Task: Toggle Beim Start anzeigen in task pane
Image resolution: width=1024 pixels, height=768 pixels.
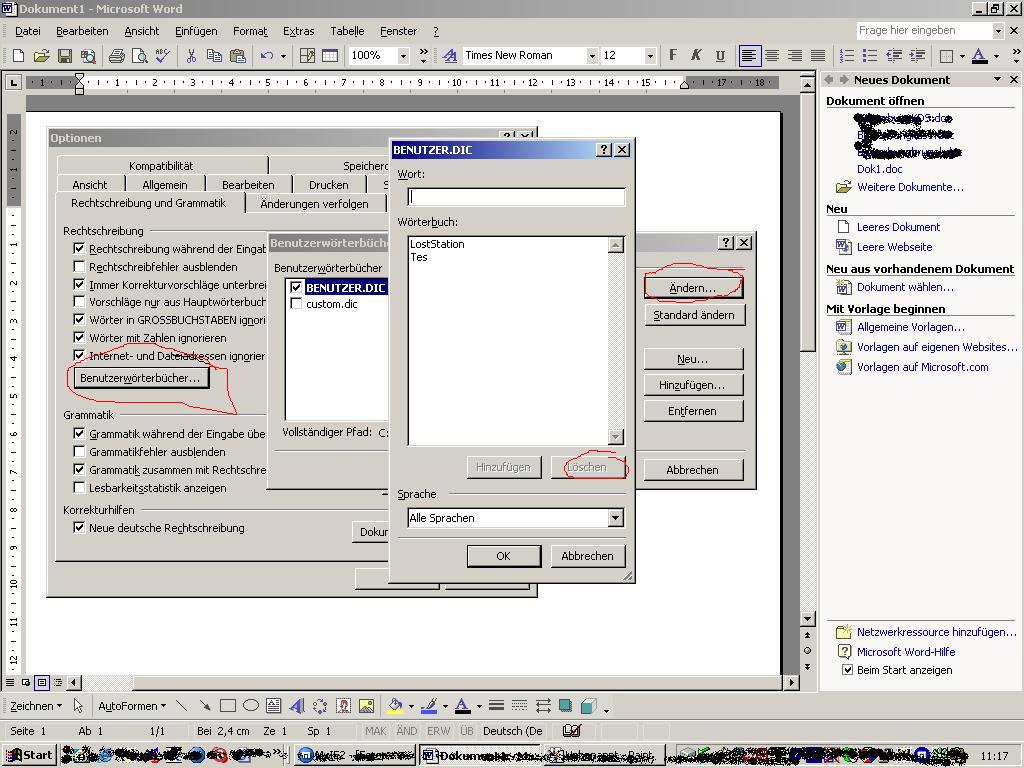Action: click(847, 669)
